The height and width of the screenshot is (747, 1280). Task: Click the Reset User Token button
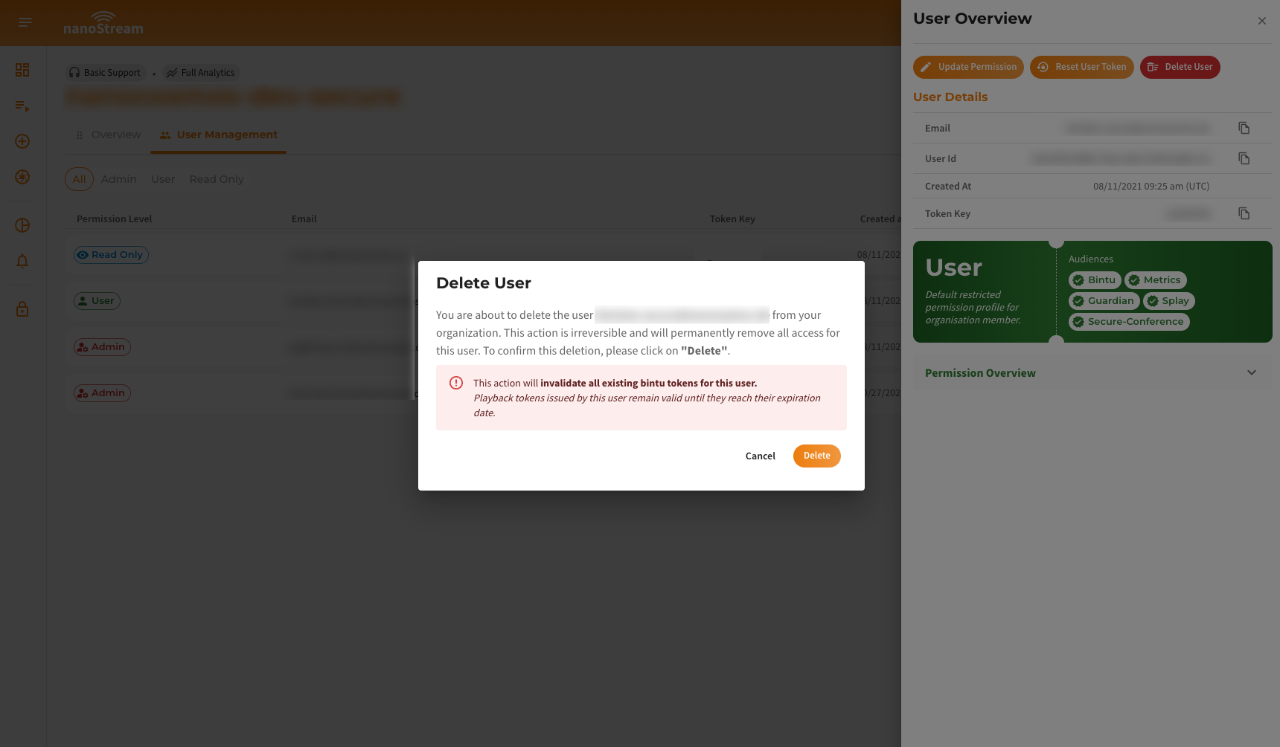(1082, 67)
